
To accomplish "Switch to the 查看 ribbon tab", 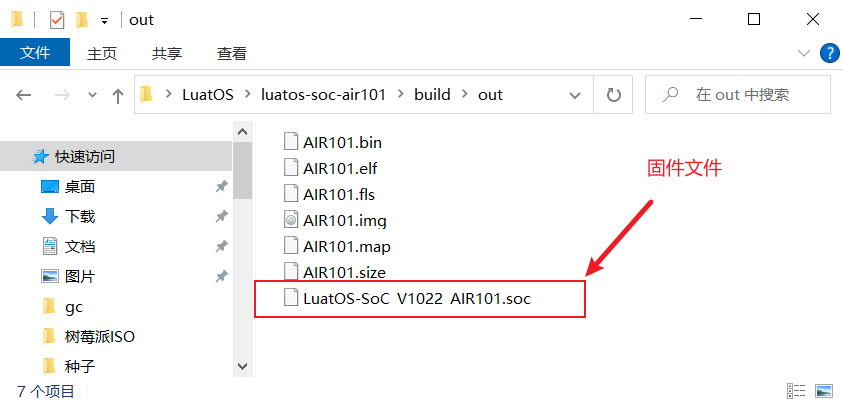I will coord(232,53).
